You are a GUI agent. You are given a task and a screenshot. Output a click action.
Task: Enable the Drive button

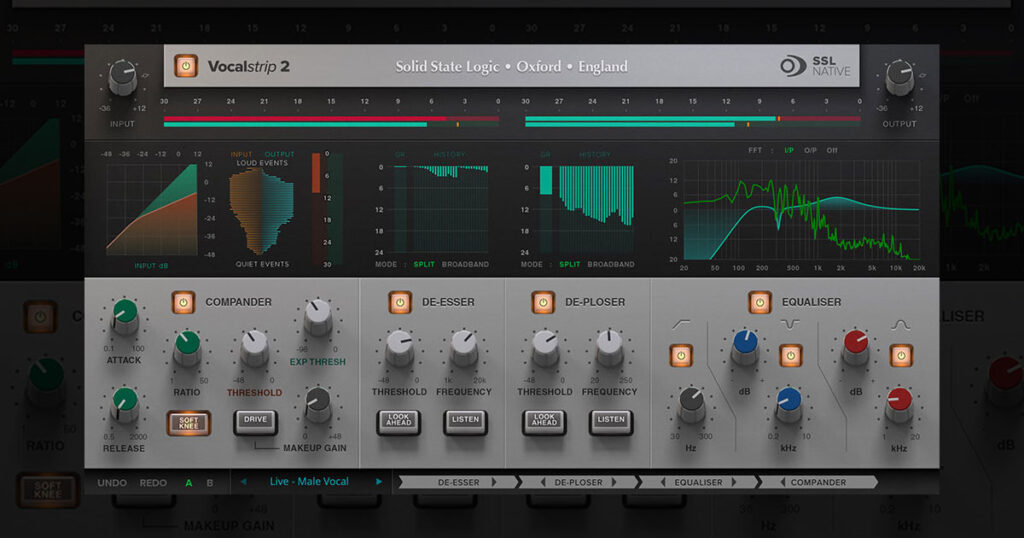(x=255, y=422)
